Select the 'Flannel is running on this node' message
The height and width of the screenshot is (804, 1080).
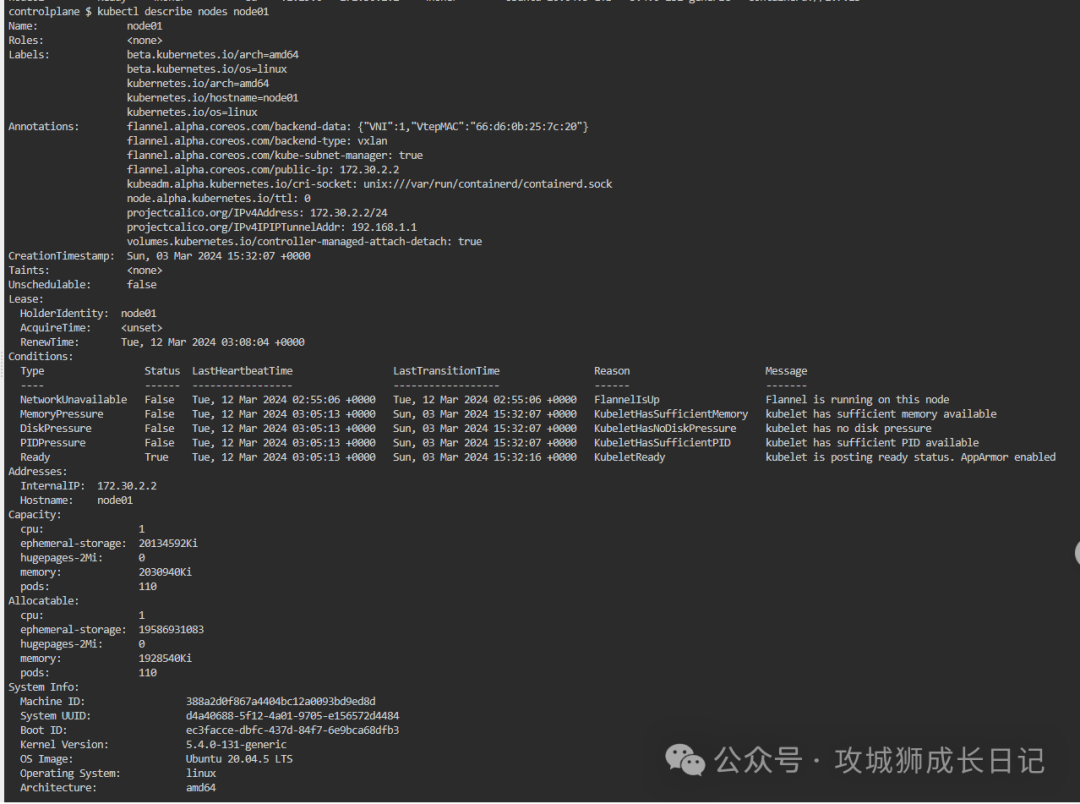tap(857, 400)
